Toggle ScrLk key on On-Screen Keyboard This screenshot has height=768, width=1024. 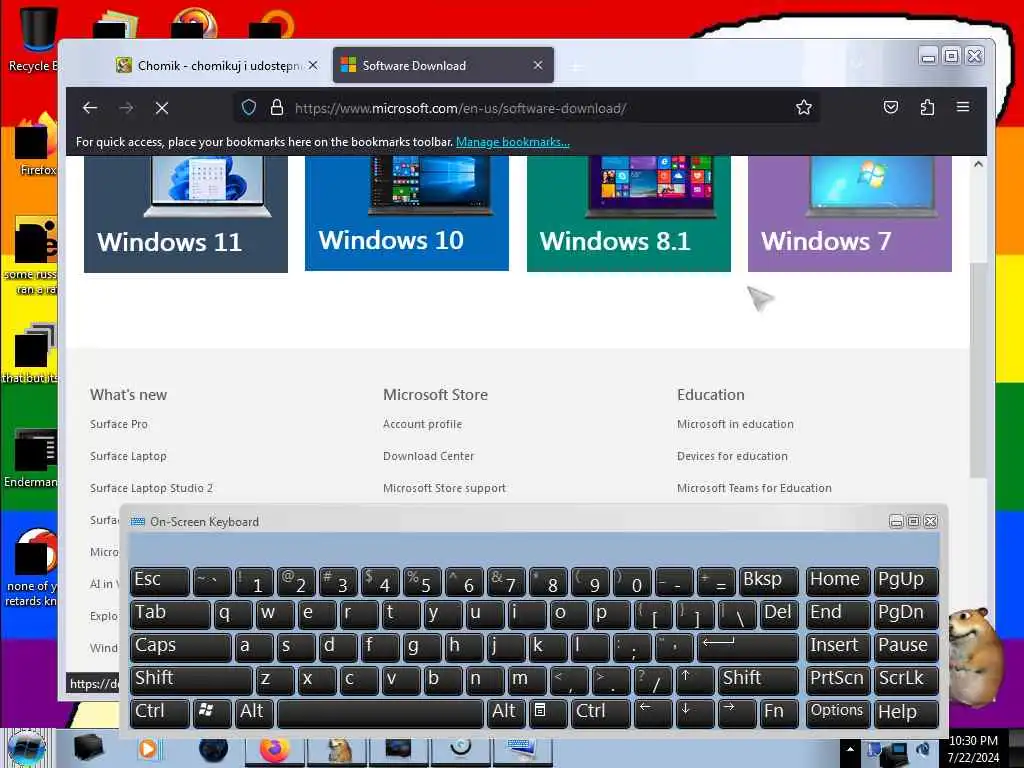pyautogui.click(x=905, y=680)
